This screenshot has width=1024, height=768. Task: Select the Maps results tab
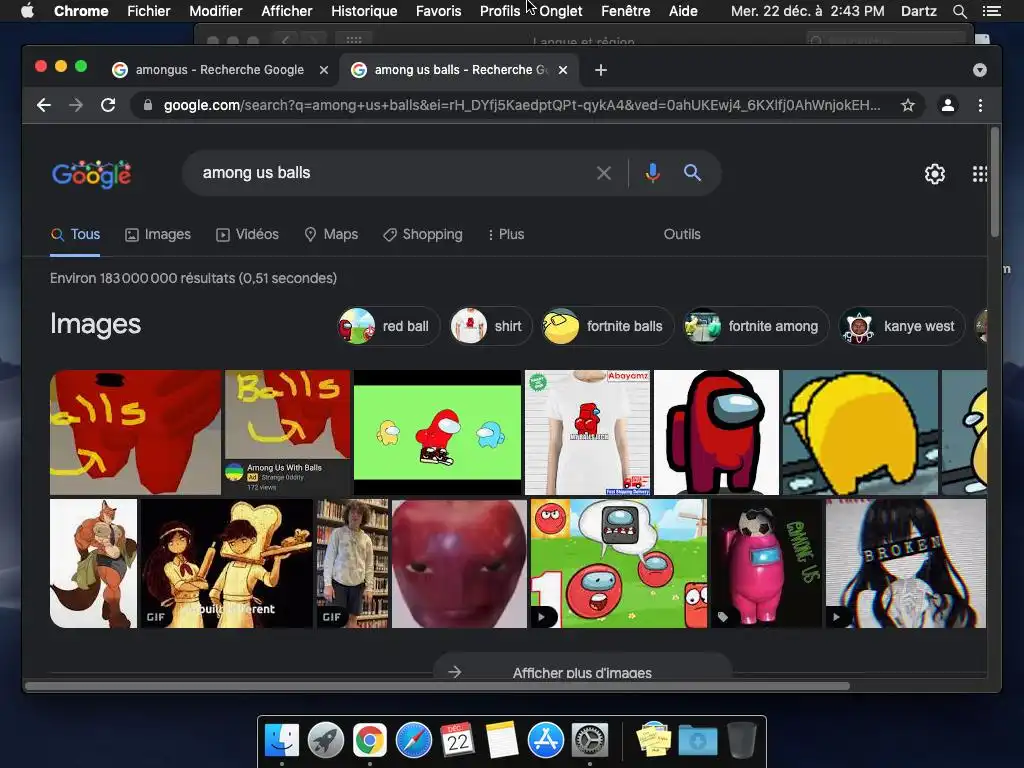click(x=331, y=234)
